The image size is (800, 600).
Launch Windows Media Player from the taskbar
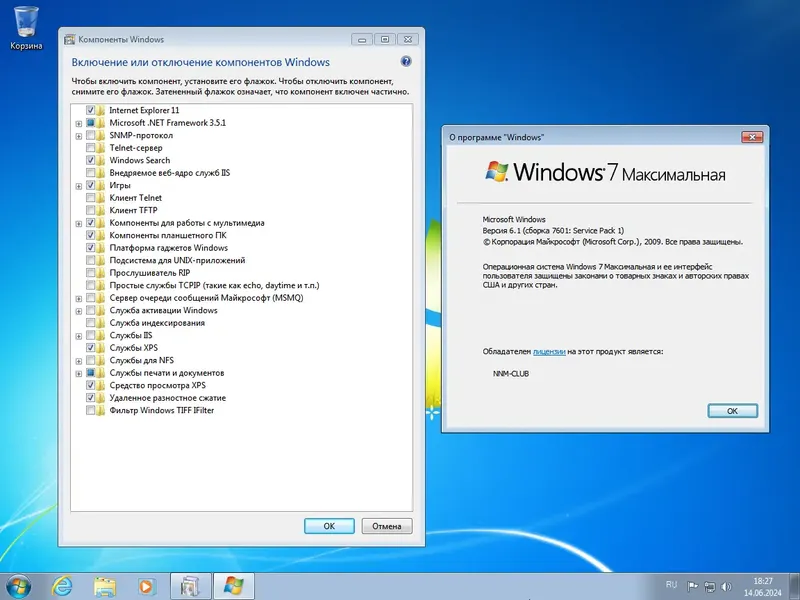click(146, 585)
